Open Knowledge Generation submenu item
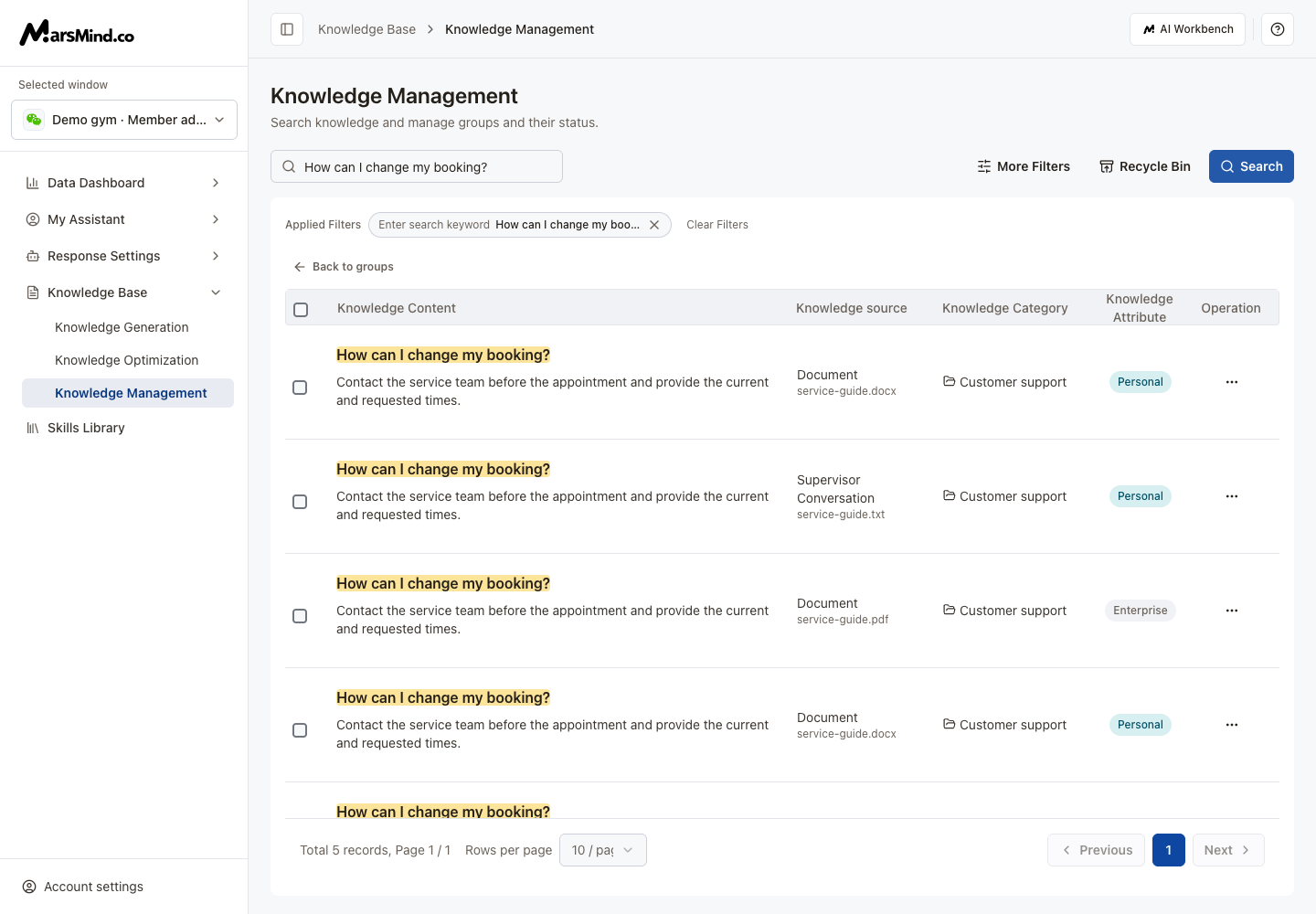 pos(128,327)
